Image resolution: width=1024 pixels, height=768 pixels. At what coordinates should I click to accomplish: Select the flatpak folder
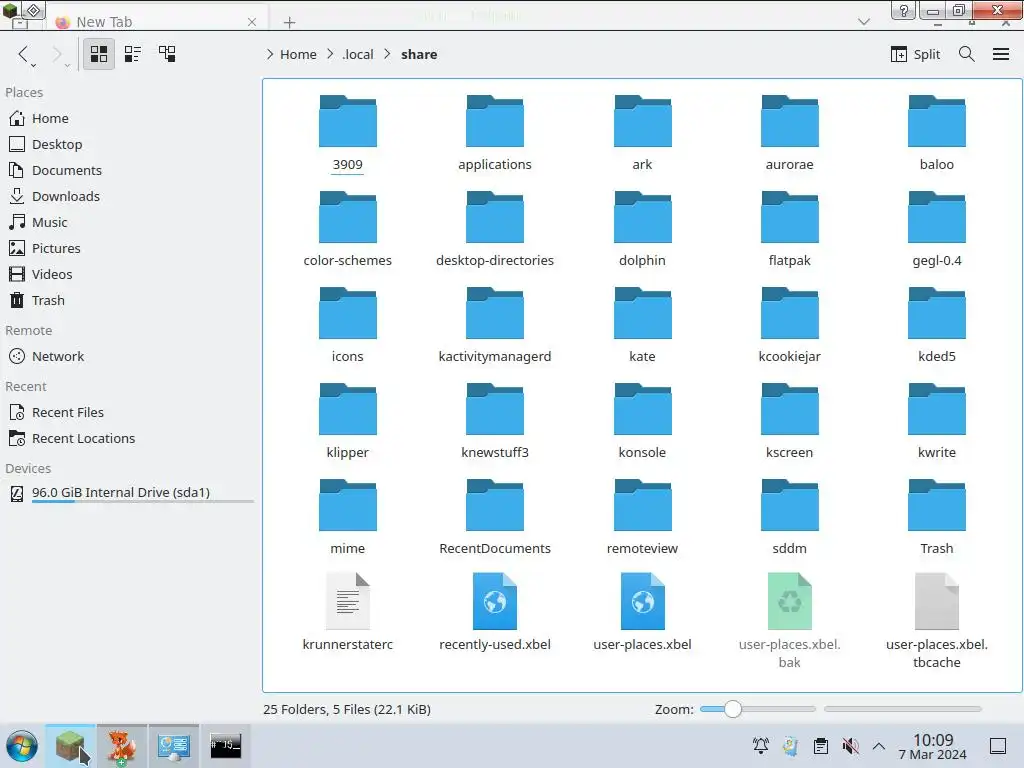789,230
